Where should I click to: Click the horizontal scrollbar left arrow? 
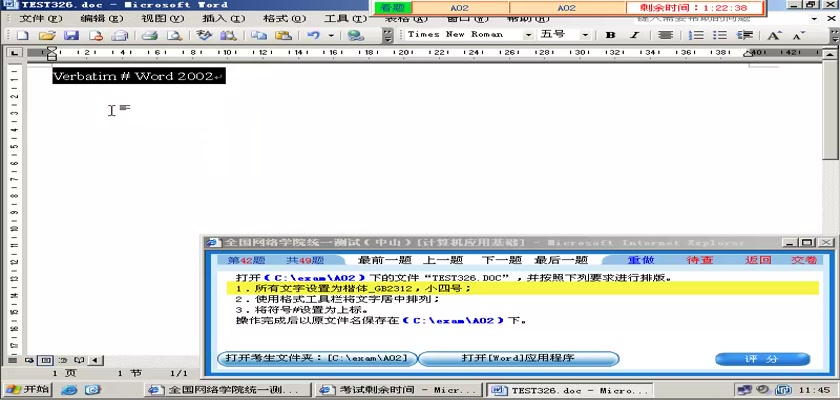[95, 359]
